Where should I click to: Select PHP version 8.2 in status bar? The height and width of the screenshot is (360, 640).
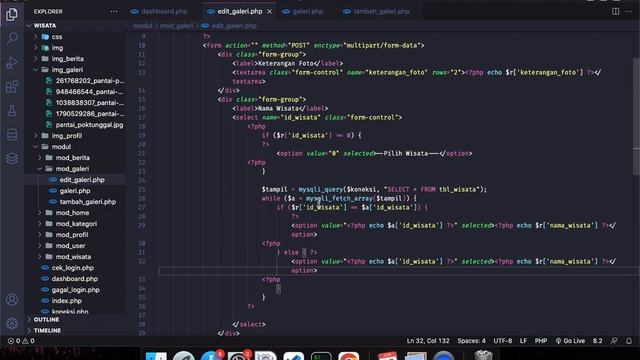597,341
